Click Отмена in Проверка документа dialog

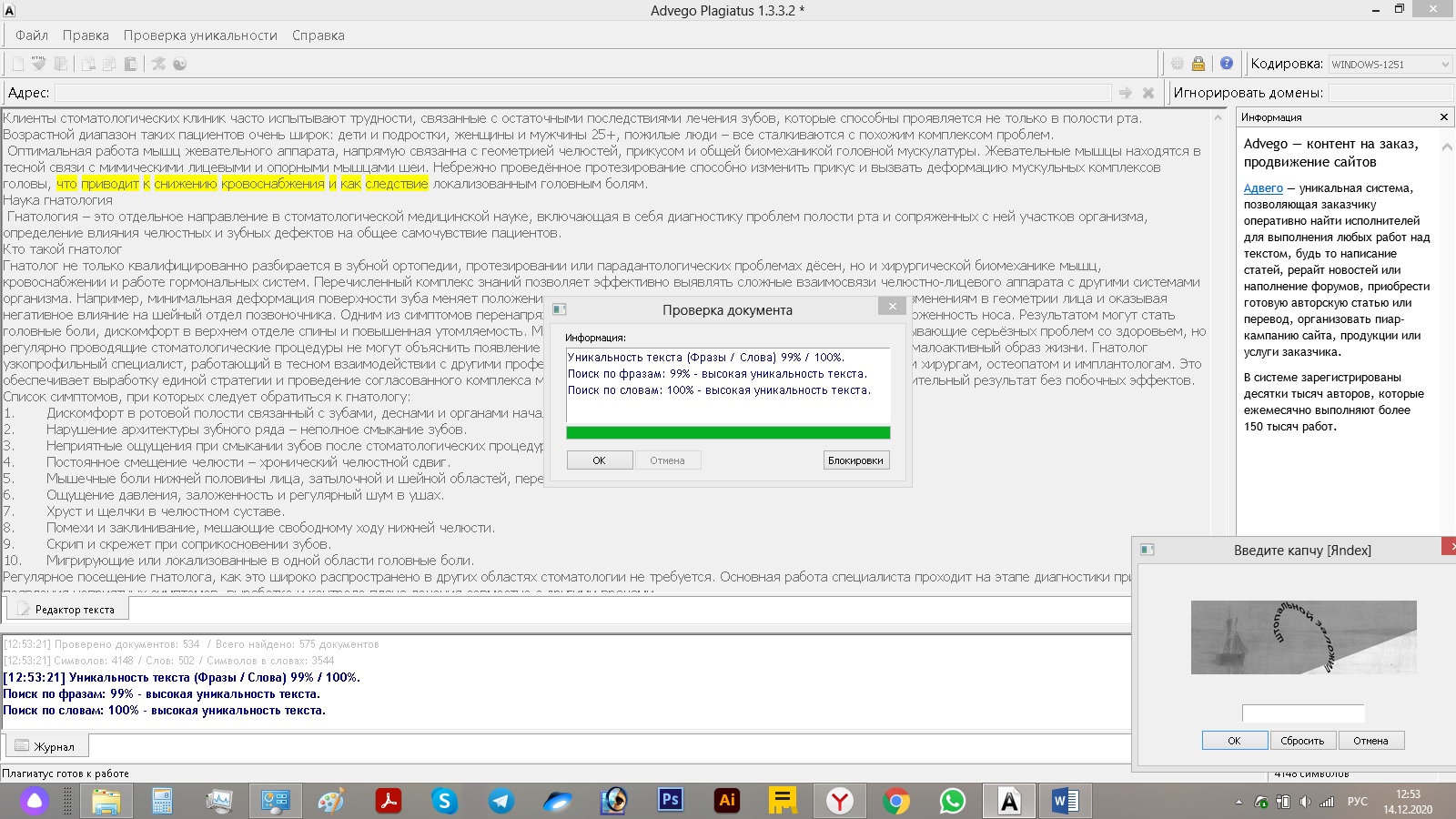pyautogui.click(x=667, y=460)
